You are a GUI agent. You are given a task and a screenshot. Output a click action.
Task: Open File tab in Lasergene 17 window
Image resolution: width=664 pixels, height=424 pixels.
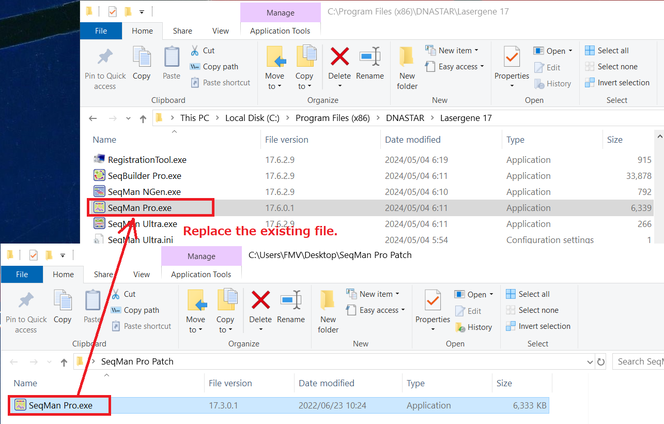click(x=101, y=31)
